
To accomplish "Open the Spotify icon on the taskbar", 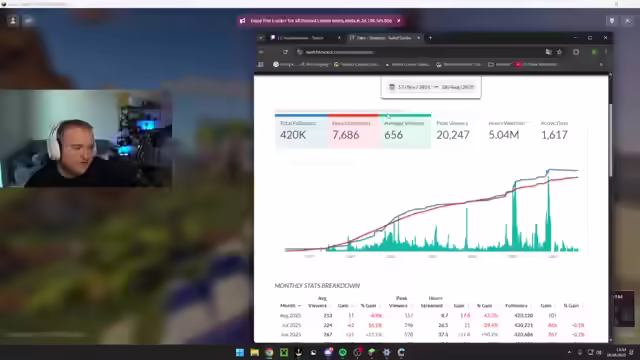I will [342, 352].
